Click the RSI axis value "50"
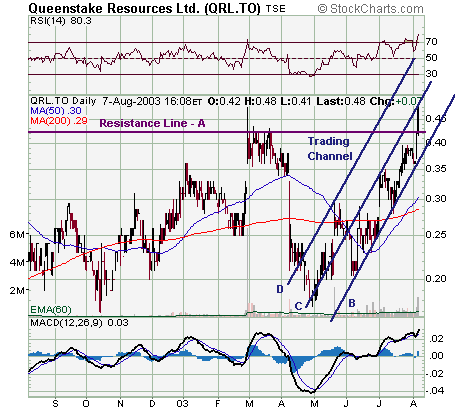Viewport: 455px width, 412px height. coord(431,58)
